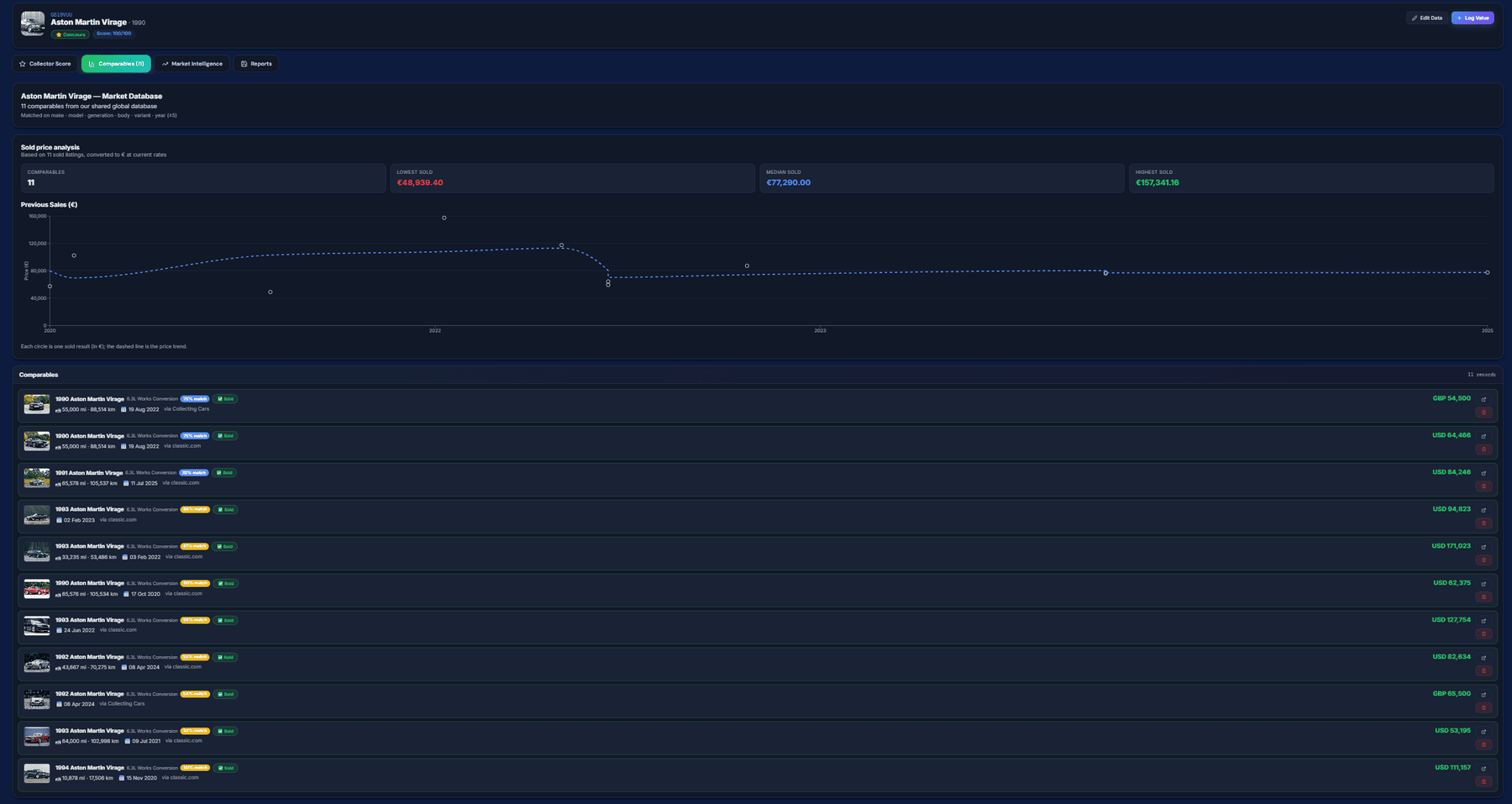Viewport: 1512px width, 804px height.
Task: Go to the Reports tab
Action: (x=256, y=64)
